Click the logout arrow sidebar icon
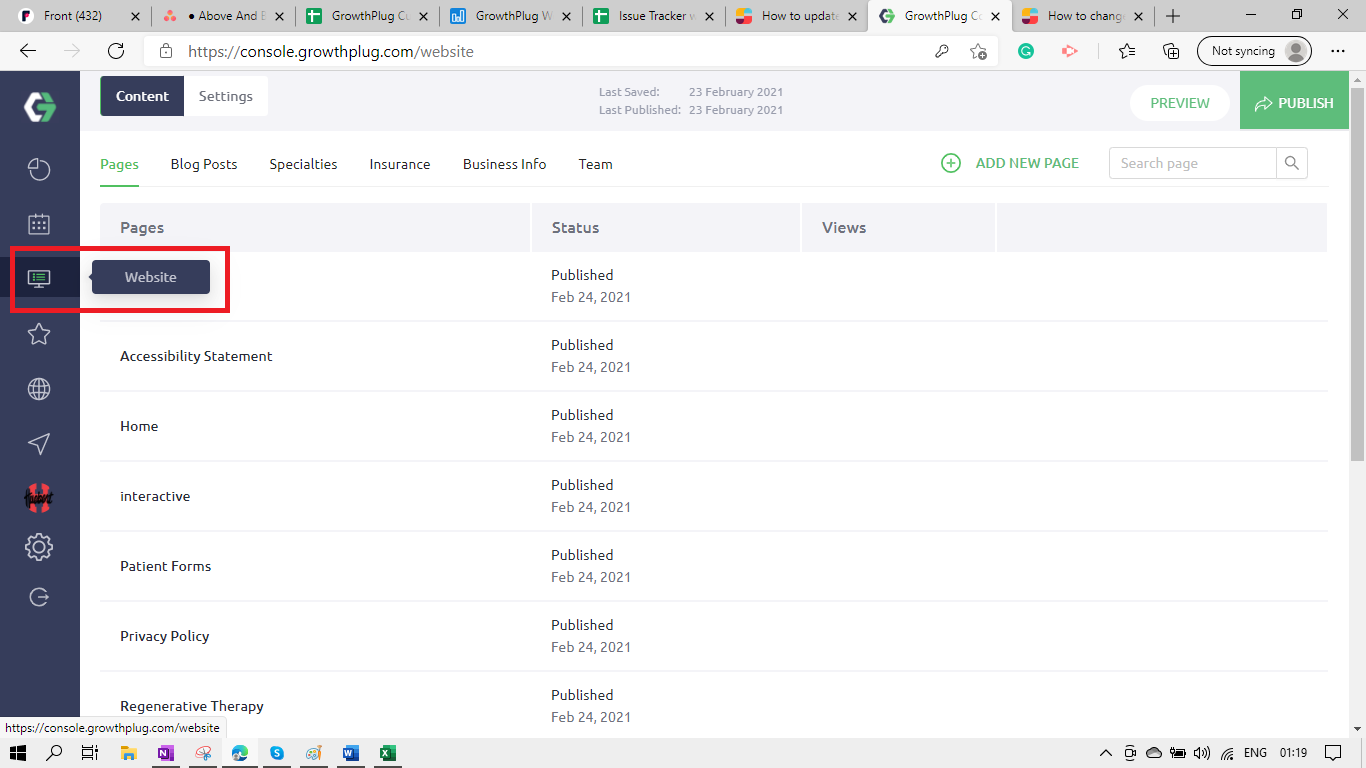 point(39,597)
